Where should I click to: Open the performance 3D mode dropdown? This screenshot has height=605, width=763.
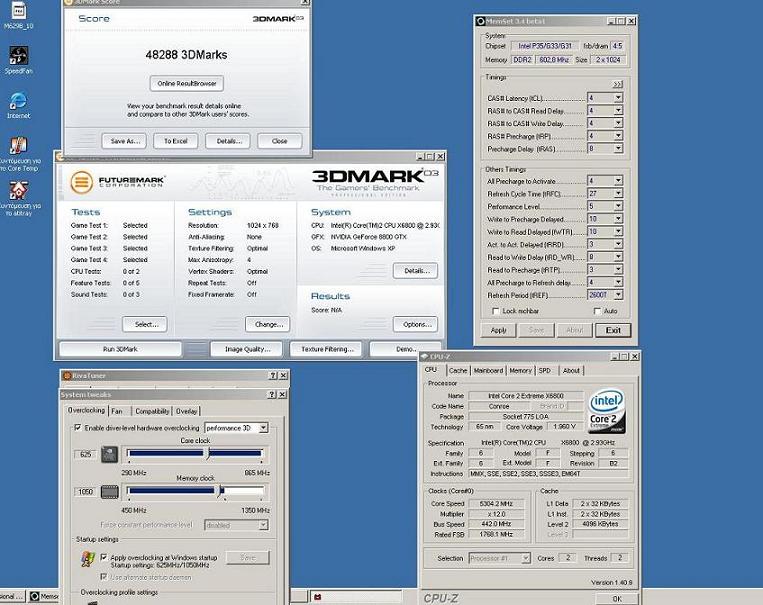pyautogui.click(x=263, y=428)
